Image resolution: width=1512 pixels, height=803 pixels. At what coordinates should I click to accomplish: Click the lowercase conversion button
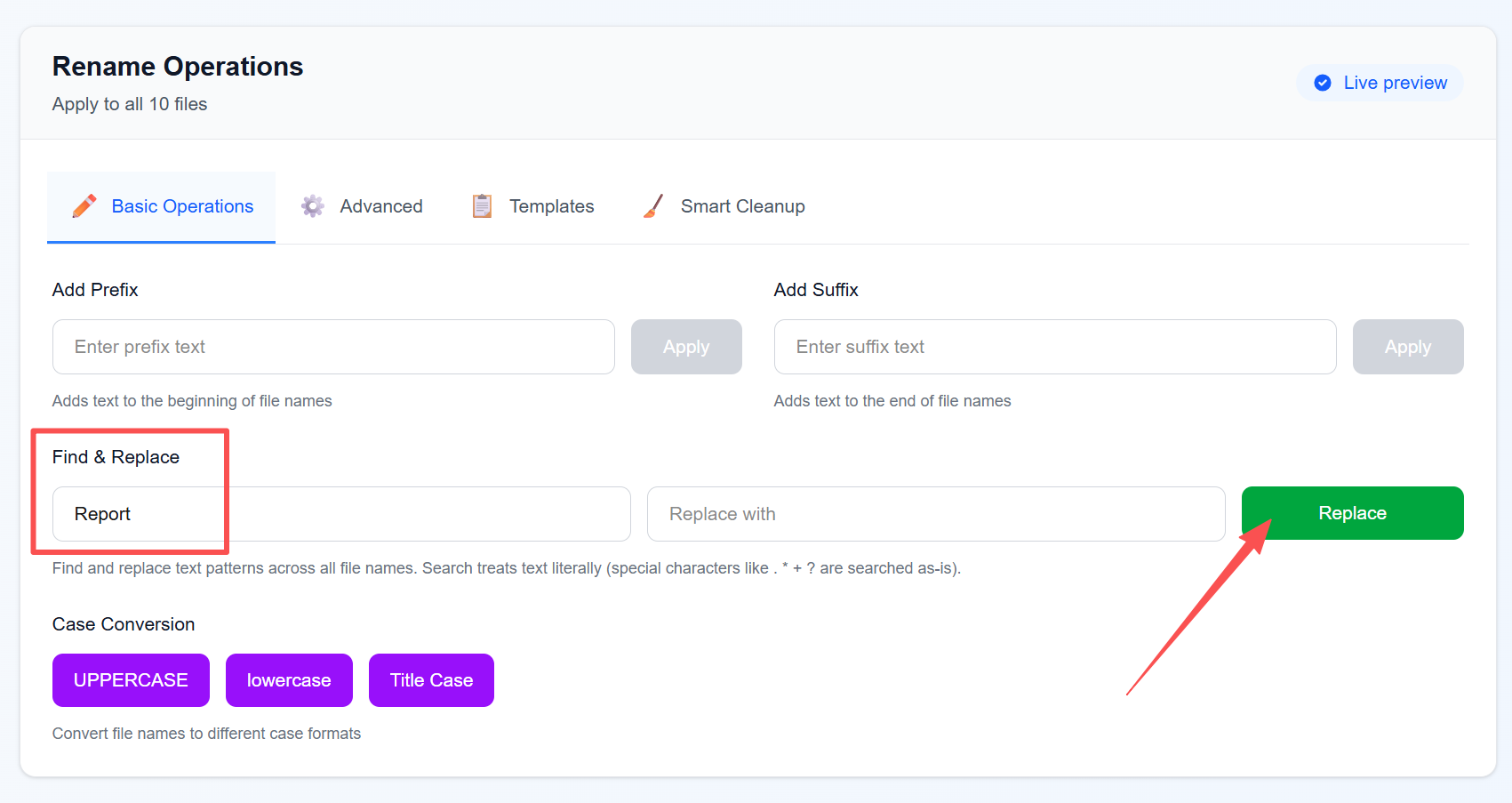(x=289, y=680)
